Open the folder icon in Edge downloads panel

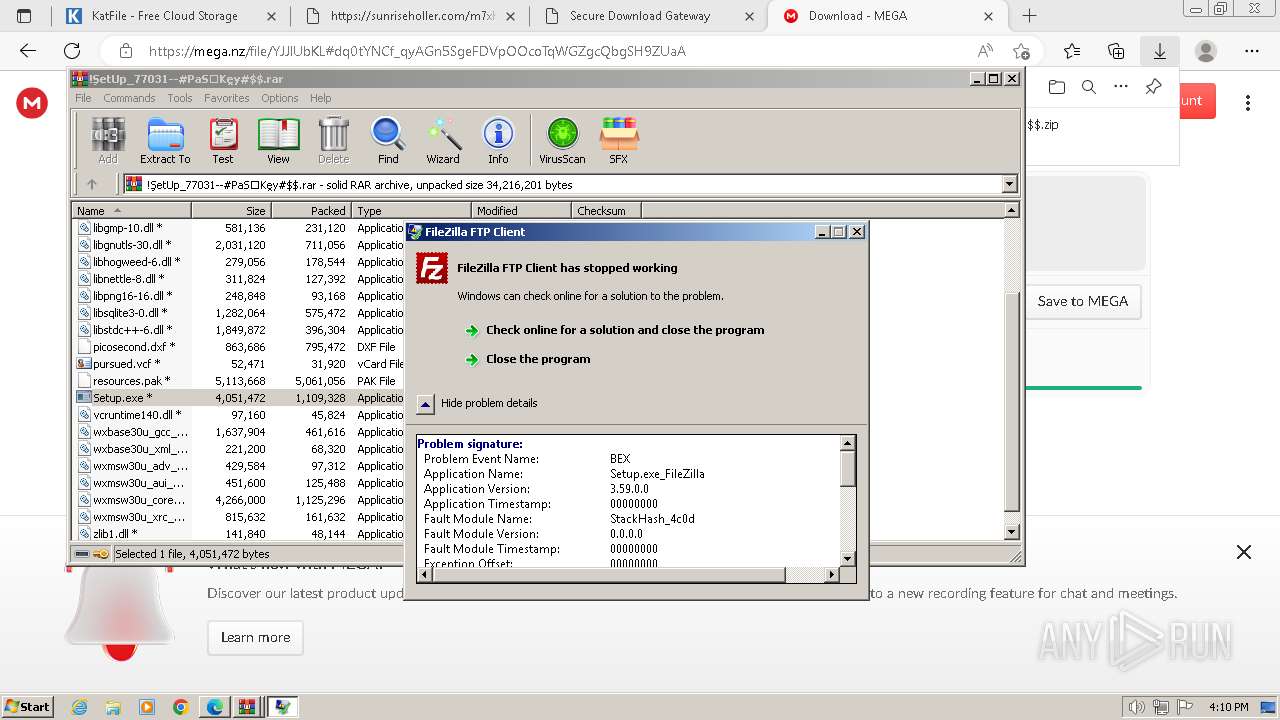coord(1057,87)
